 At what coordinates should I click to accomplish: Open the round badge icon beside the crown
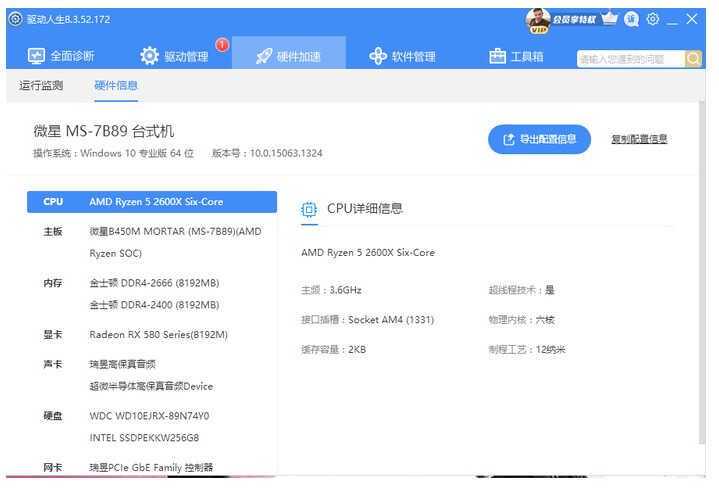[x=631, y=19]
